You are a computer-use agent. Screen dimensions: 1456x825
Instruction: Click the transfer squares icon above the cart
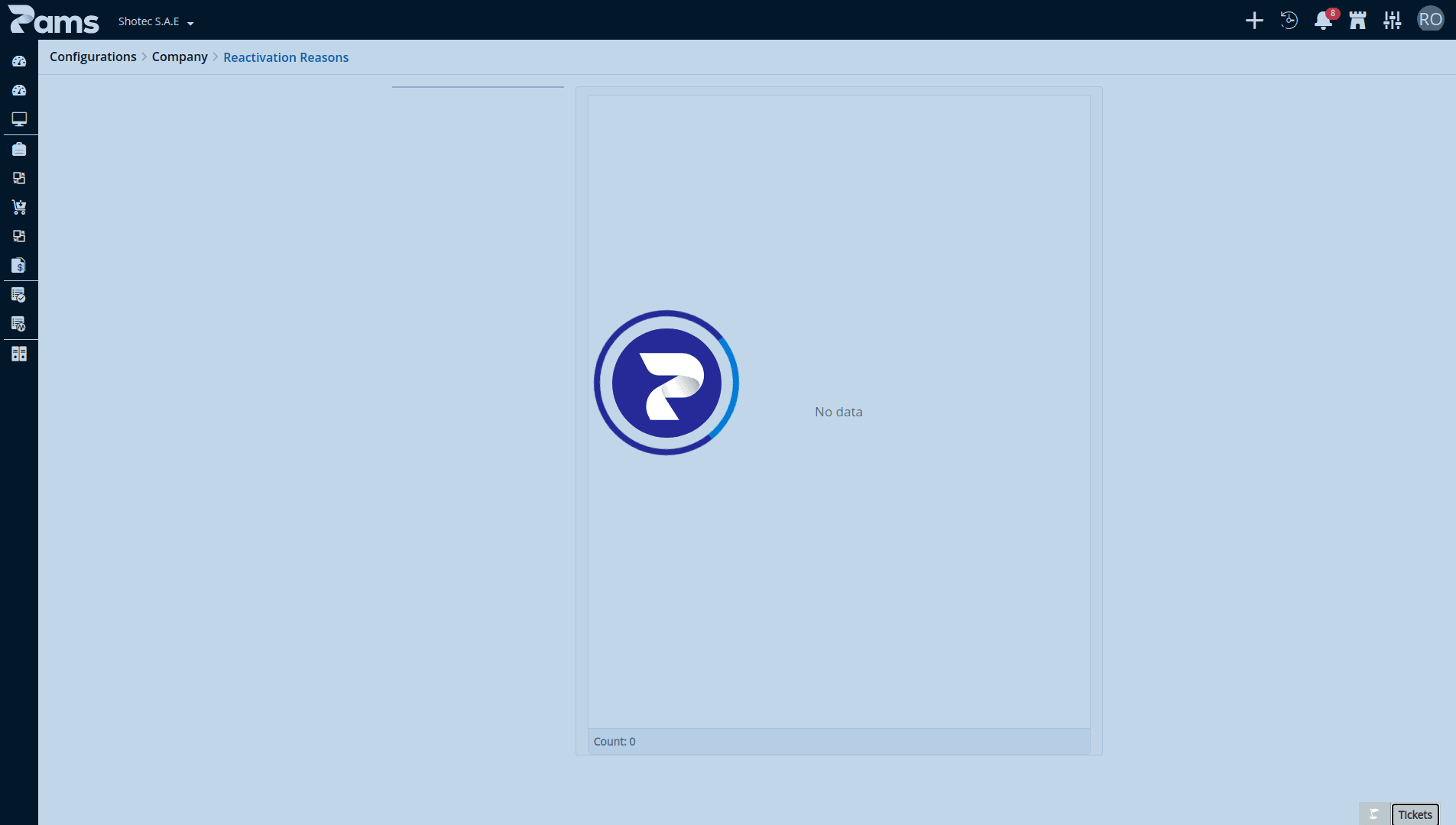pos(19,178)
